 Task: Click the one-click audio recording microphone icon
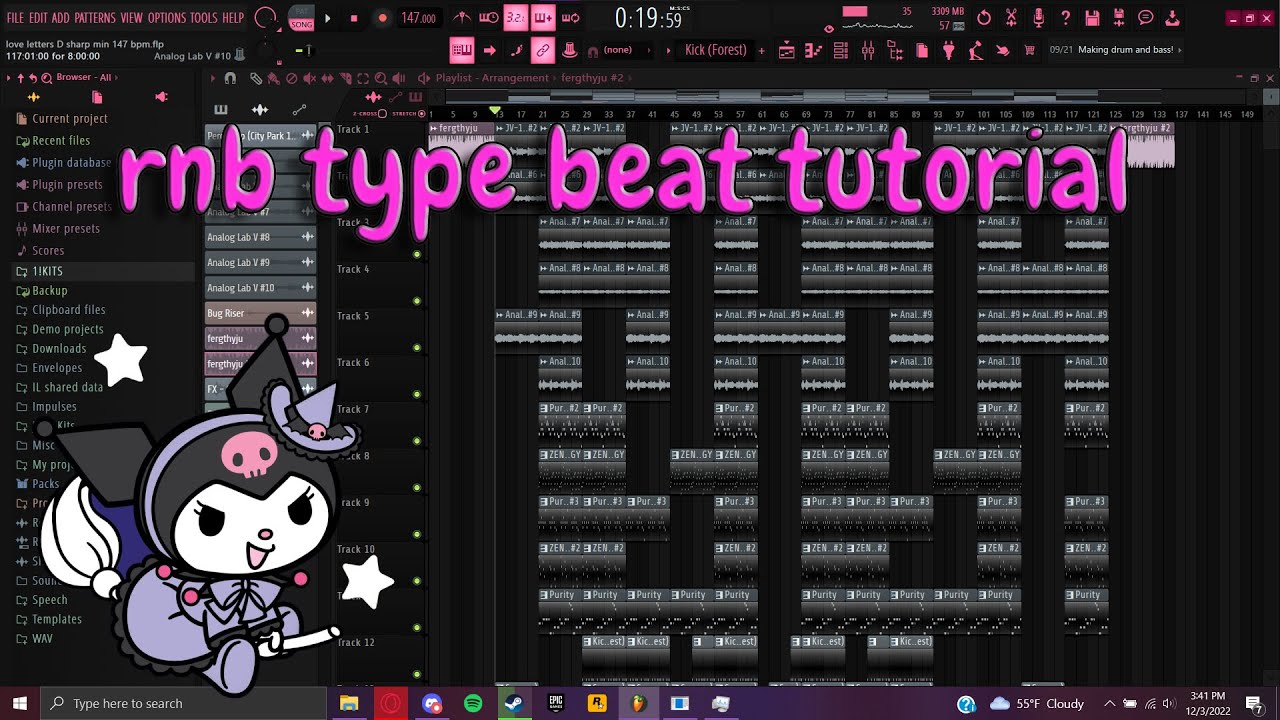1038,18
